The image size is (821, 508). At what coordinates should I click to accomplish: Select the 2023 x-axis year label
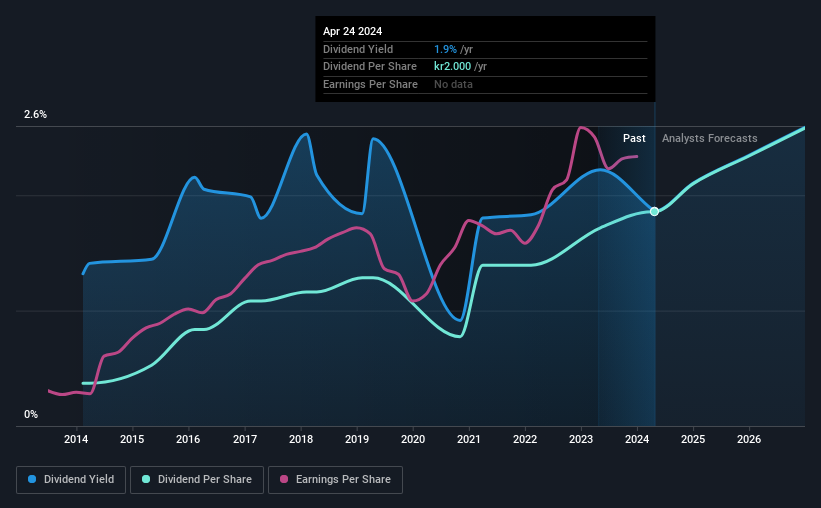[581, 439]
